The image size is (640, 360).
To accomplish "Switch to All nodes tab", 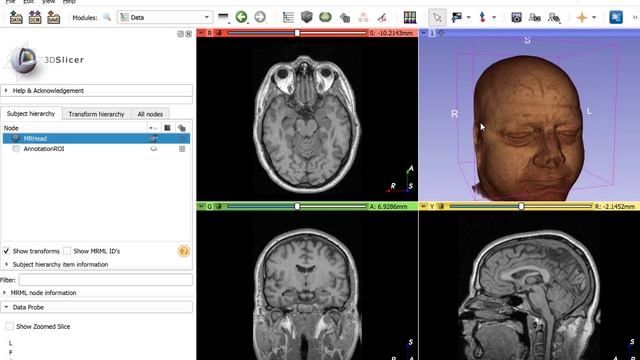I will click(x=150, y=114).
